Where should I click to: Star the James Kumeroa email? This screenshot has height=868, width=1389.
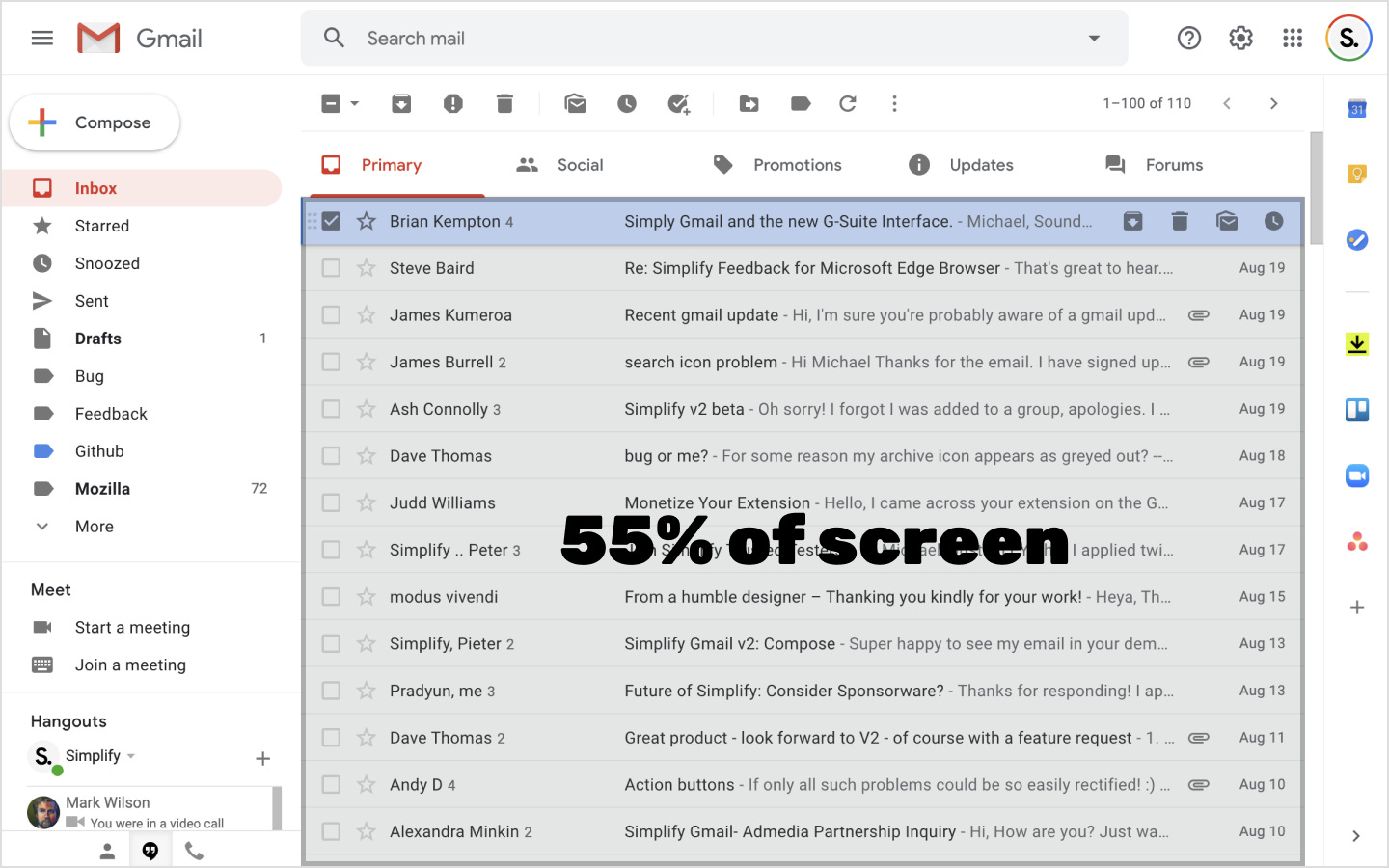[x=367, y=315]
